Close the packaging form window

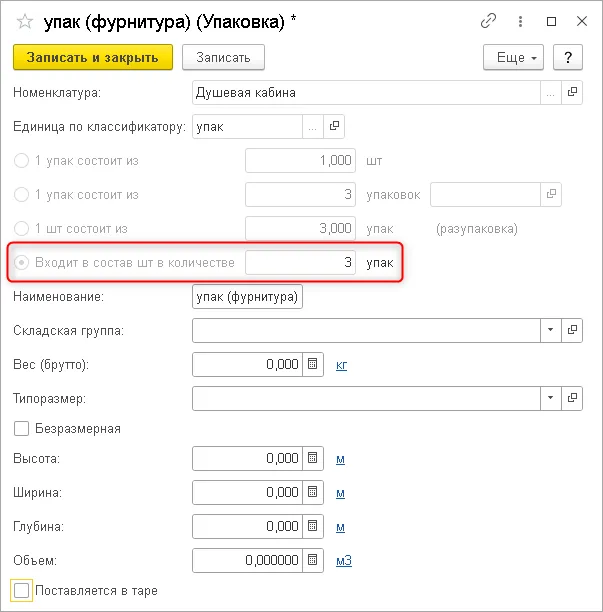(x=582, y=21)
